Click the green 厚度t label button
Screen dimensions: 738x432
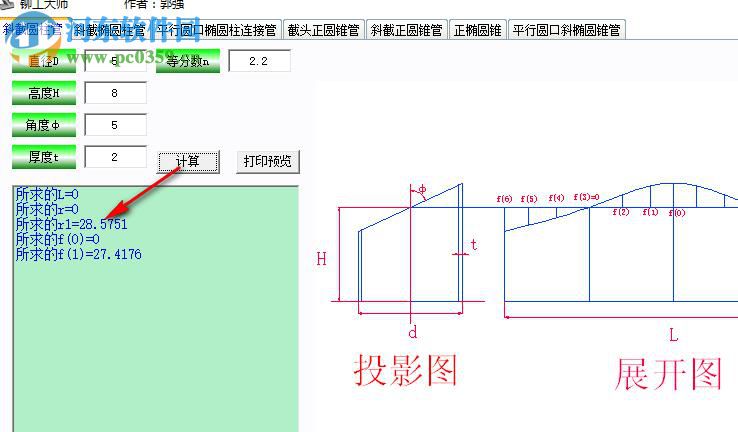coord(44,157)
